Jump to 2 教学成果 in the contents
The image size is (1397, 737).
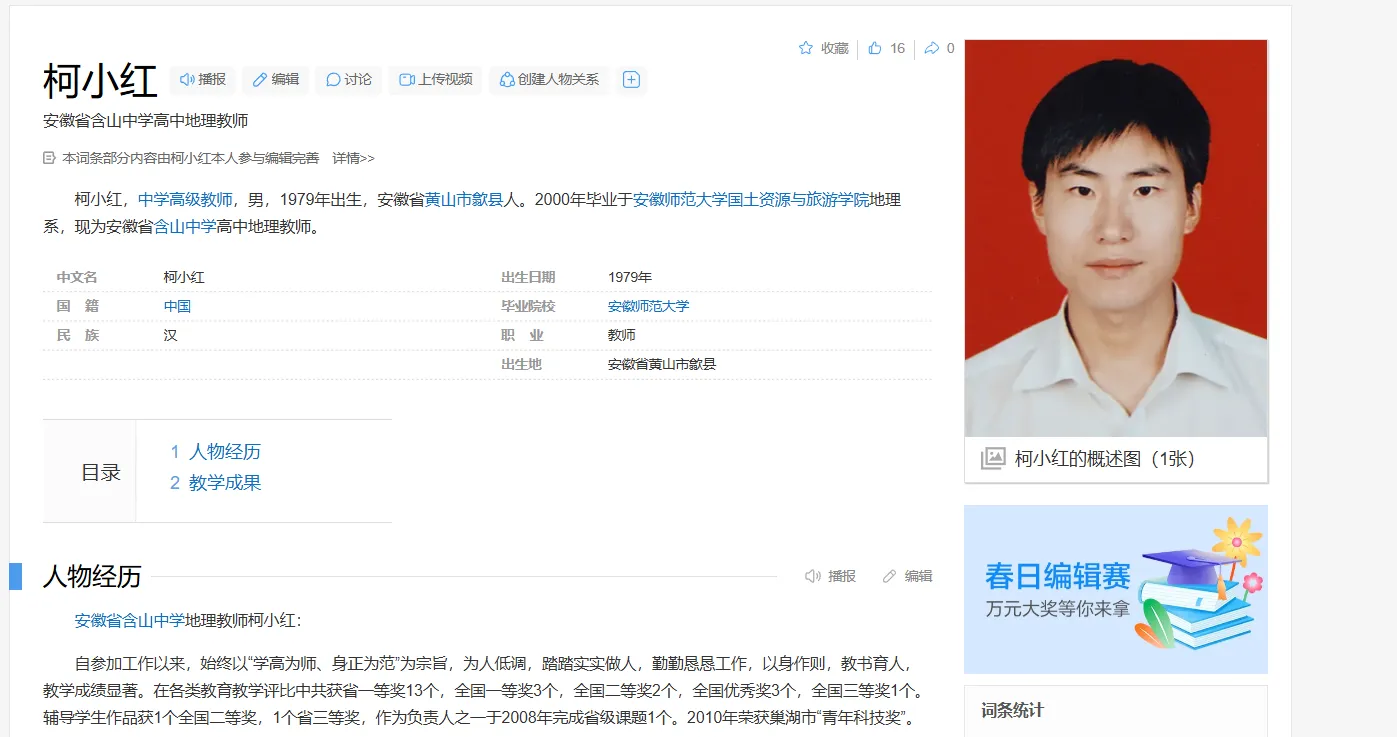[x=215, y=483]
